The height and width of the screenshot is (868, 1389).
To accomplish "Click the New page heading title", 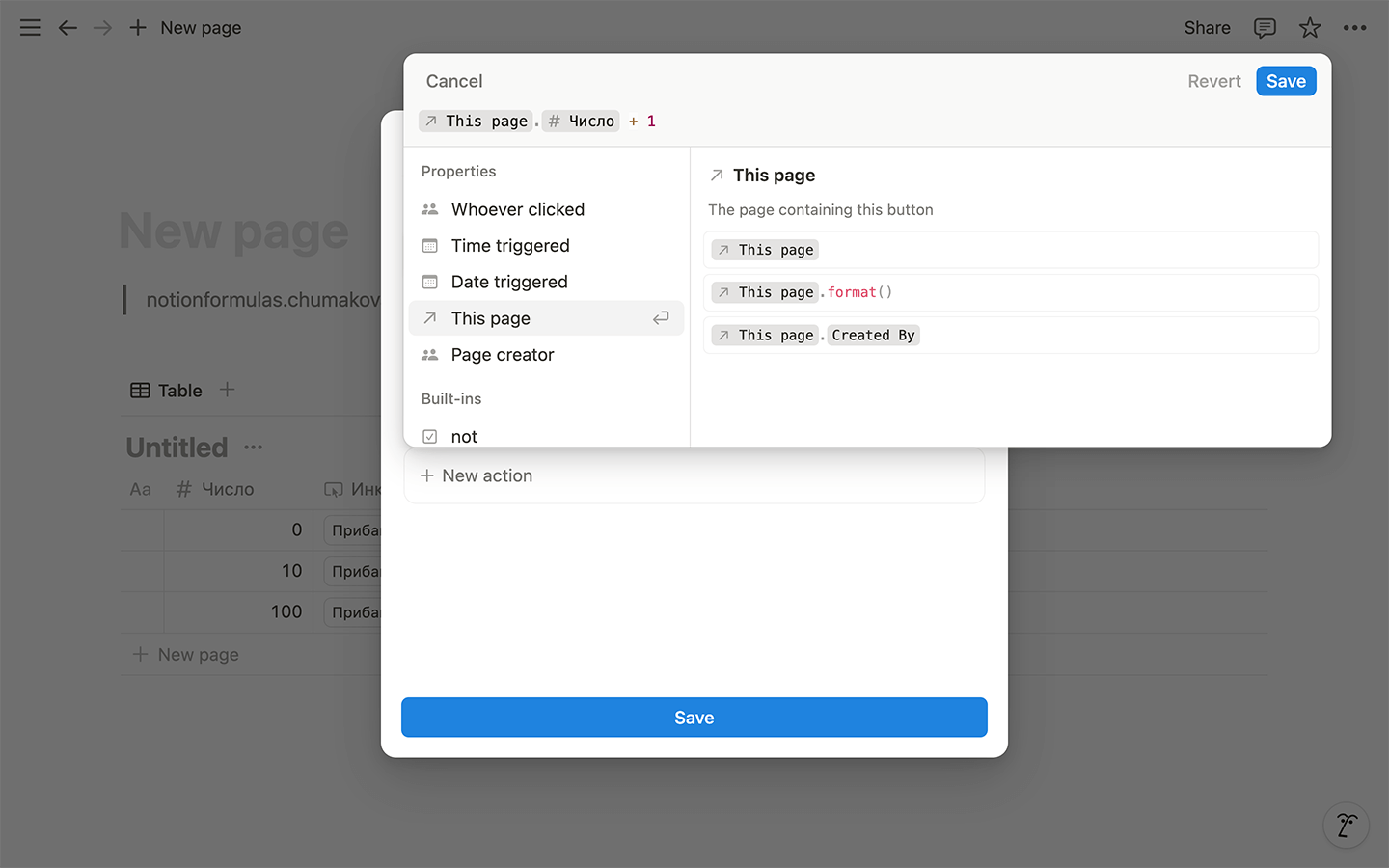I will (234, 231).
